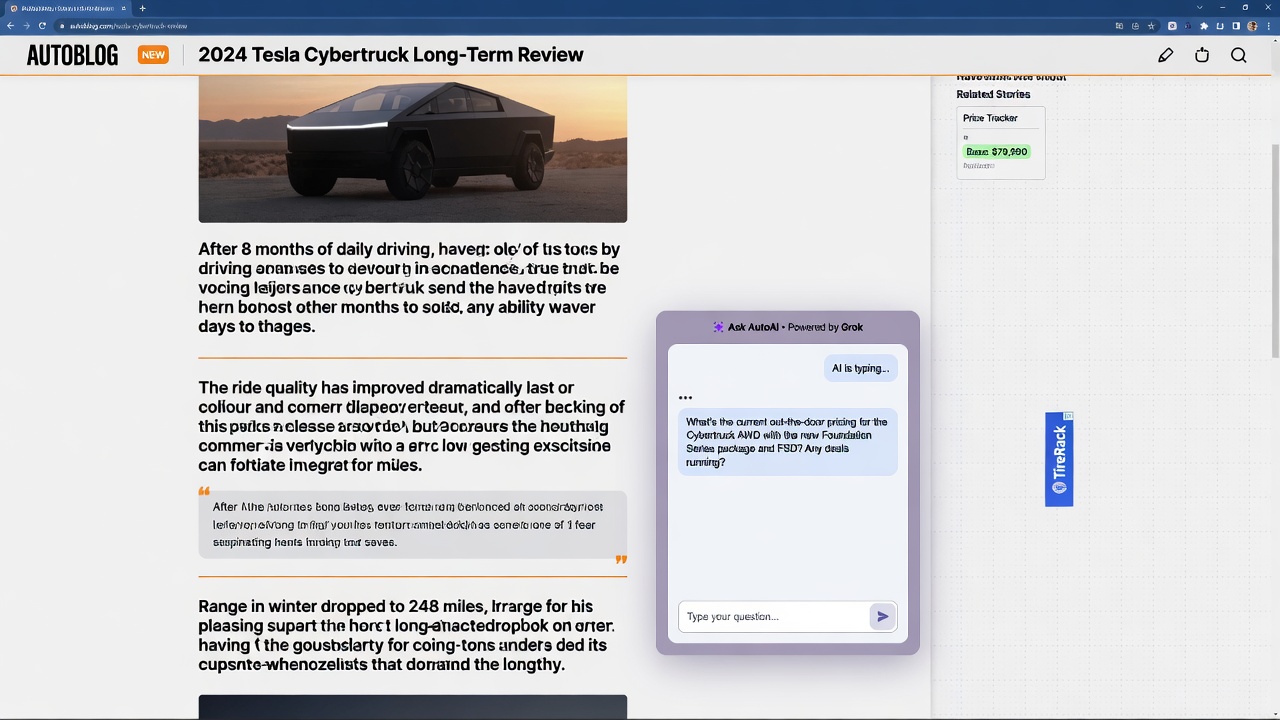Click the three-dot typing indicator in chat
This screenshot has width=1280, height=720.
(x=685, y=398)
